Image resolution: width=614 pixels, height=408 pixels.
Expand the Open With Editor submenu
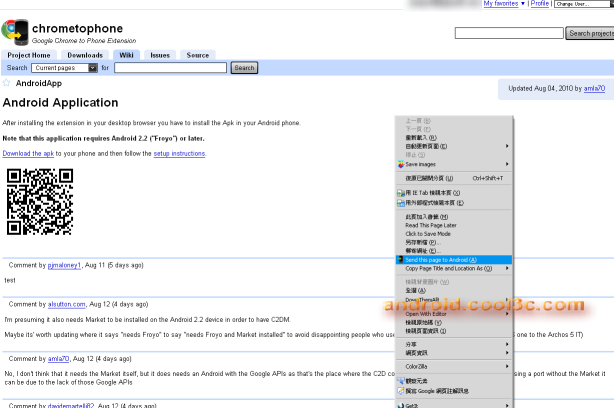pyautogui.click(x=453, y=314)
